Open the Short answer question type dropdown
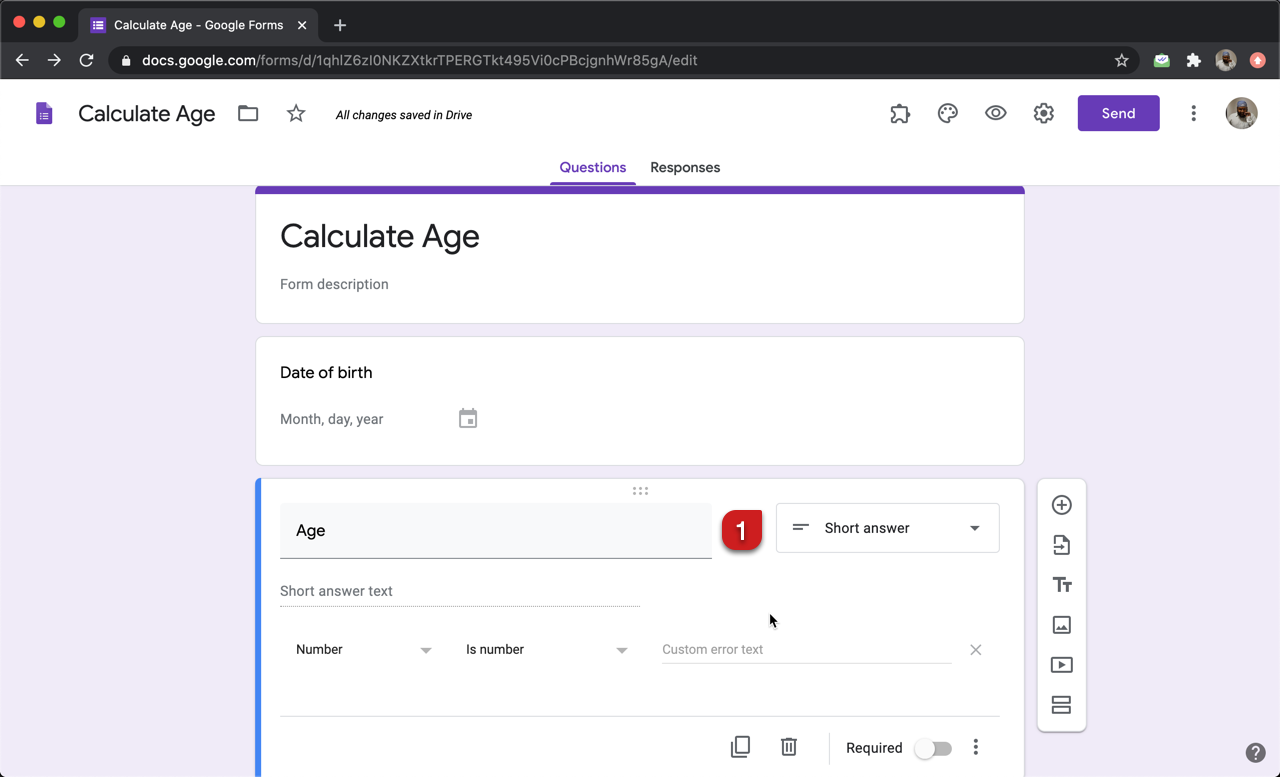This screenshot has height=777, width=1280. click(x=887, y=528)
